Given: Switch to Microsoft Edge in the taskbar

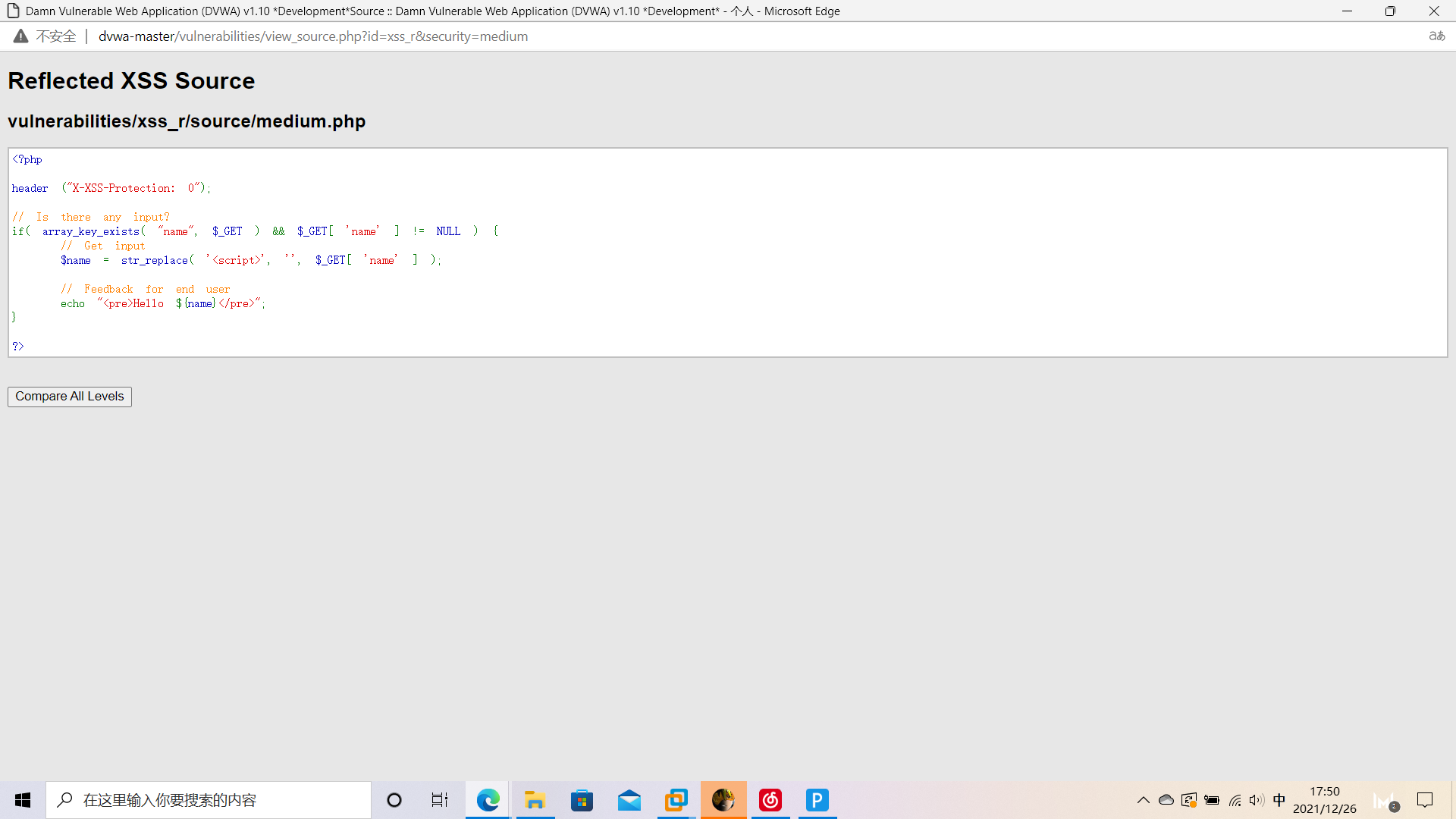Looking at the screenshot, I should click(488, 800).
